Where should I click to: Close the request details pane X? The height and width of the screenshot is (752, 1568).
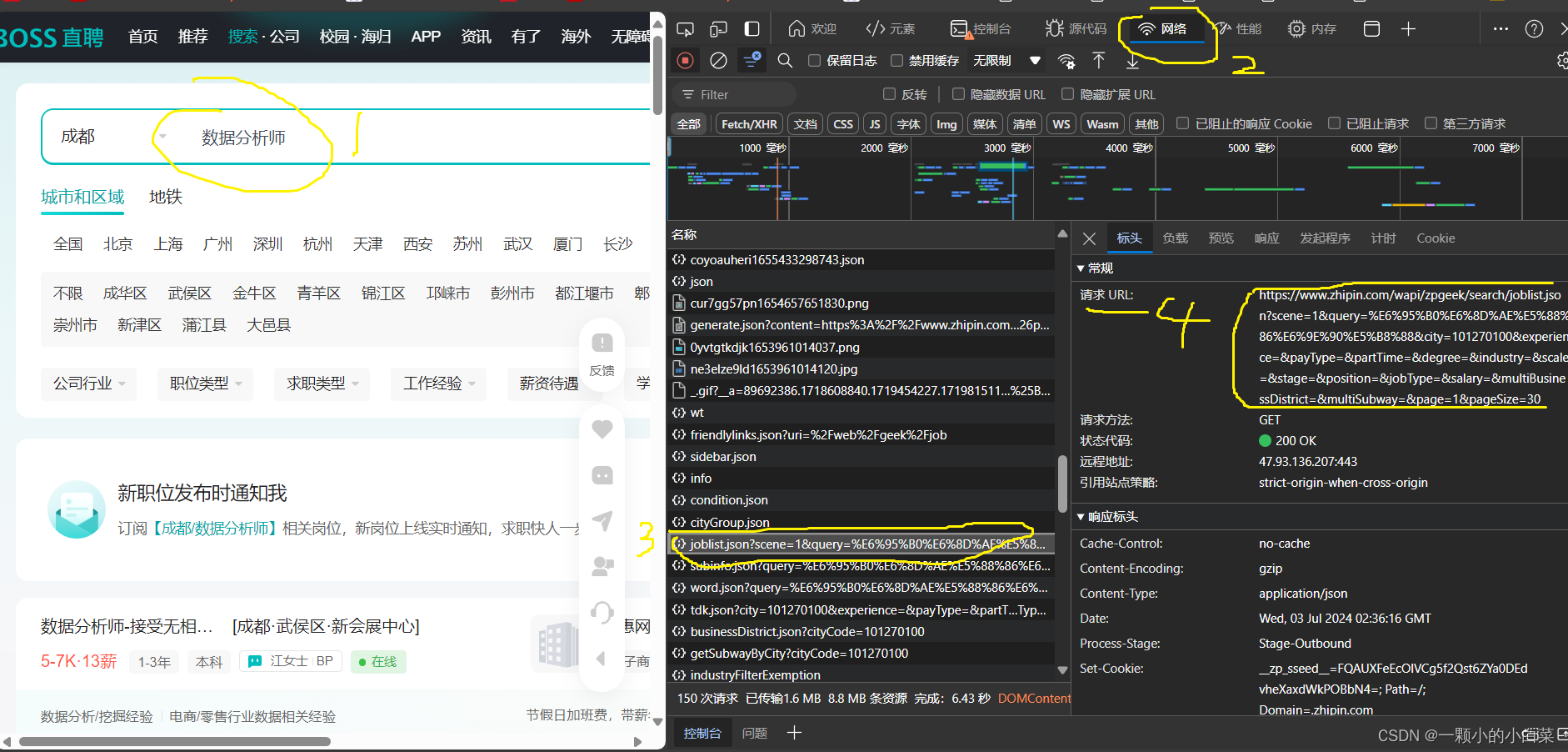tap(1089, 238)
